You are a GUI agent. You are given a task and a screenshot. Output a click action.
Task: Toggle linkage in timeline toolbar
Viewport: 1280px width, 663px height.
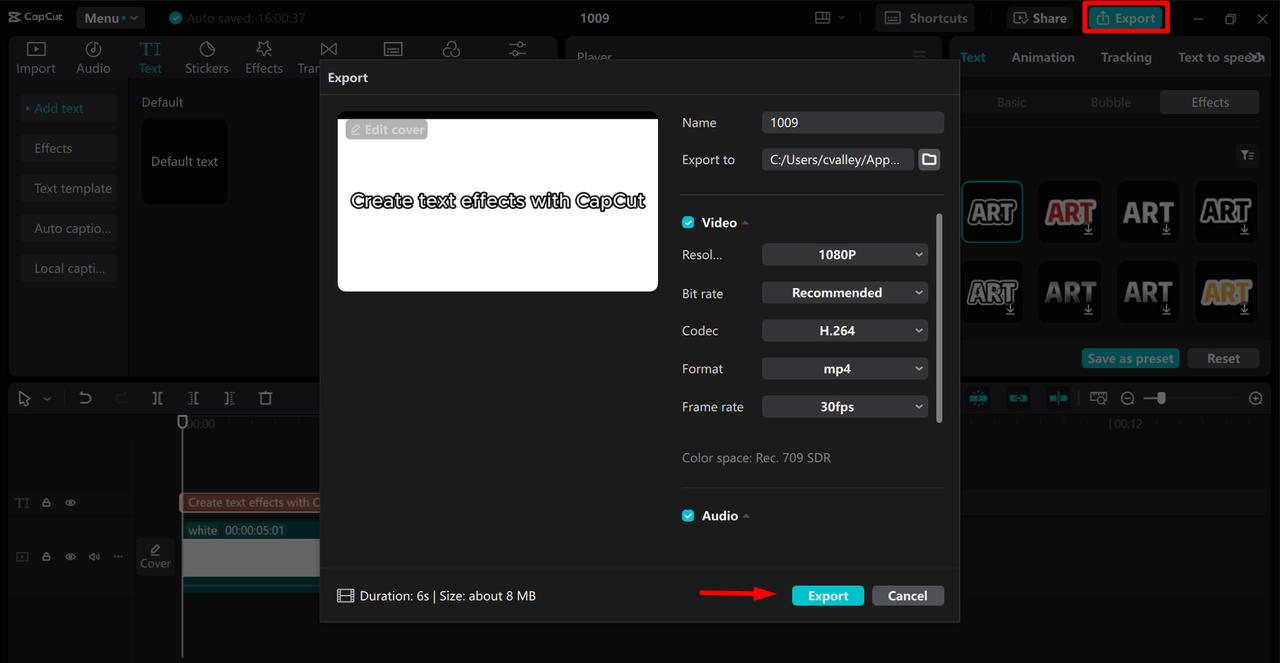pos(1018,398)
